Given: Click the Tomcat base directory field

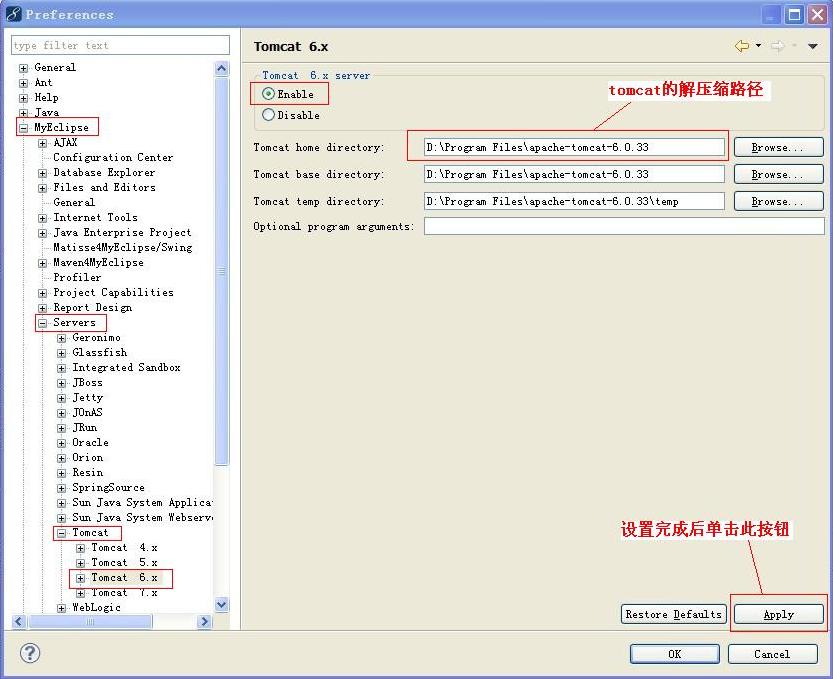Looking at the screenshot, I should tap(574, 174).
